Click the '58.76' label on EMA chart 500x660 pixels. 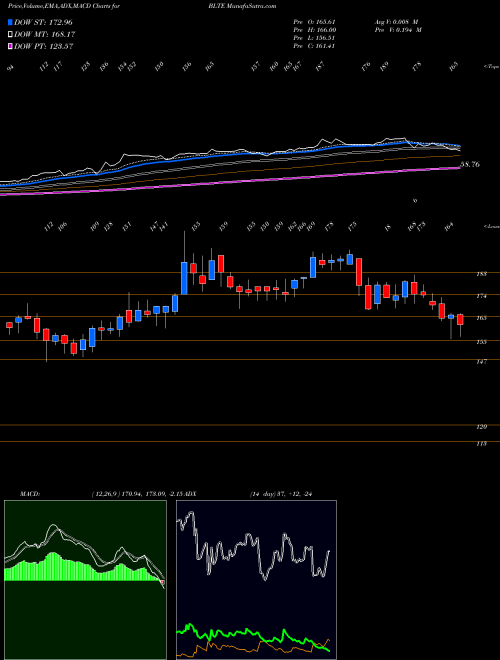[x=470, y=165]
